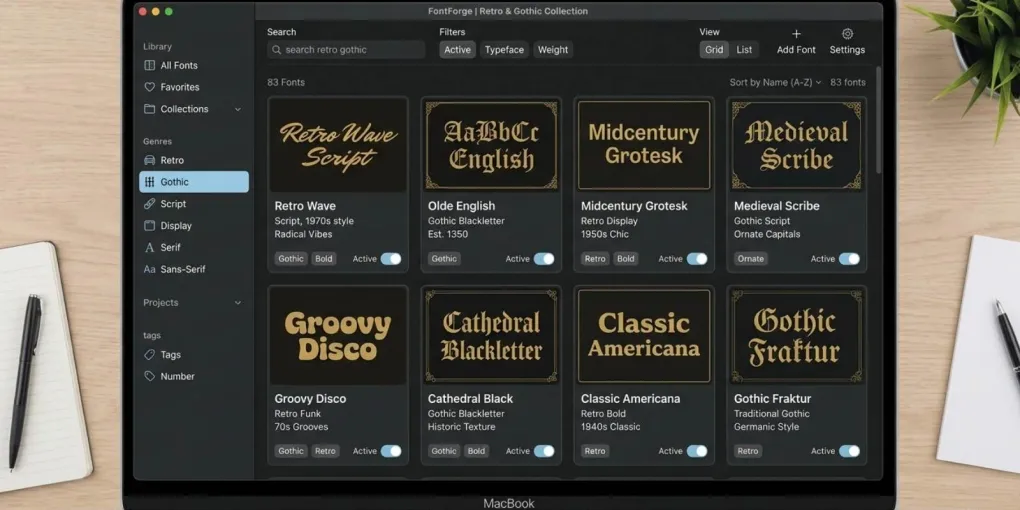
Task: Select Script in Genres sidebar
Action: tap(194, 204)
